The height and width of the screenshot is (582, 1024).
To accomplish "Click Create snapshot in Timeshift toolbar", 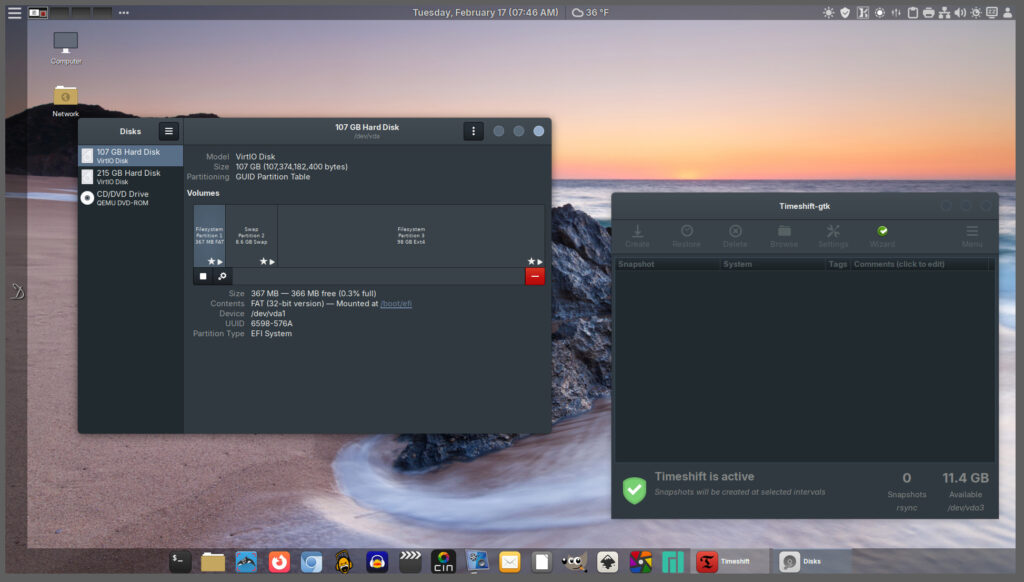I will pyautogui.click(x=637, y=236).
